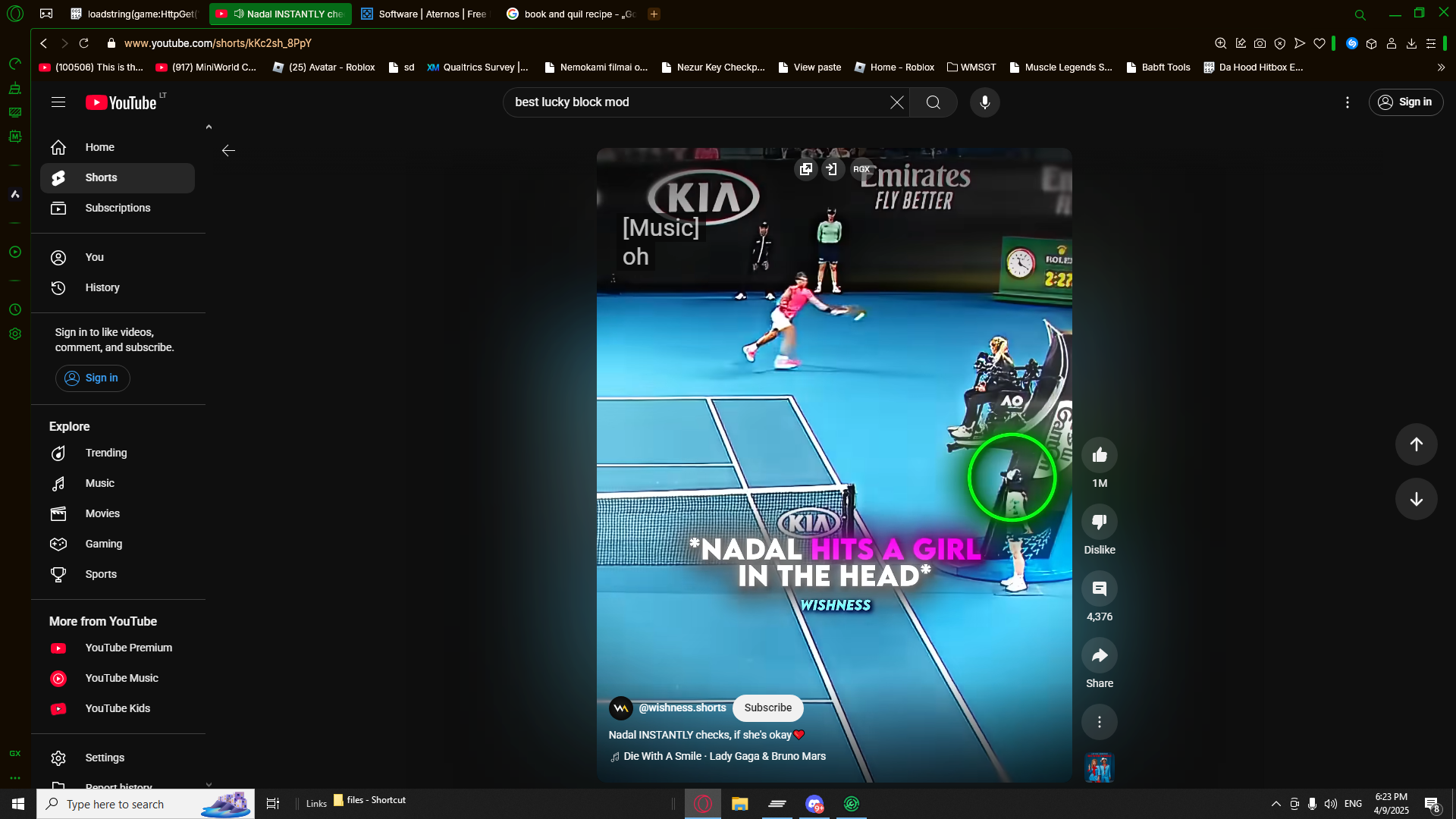Subscribe to @wishness.shorts
Image resolution: width=1456 pixels, height=819 pixels.
(x=767, y=708)
